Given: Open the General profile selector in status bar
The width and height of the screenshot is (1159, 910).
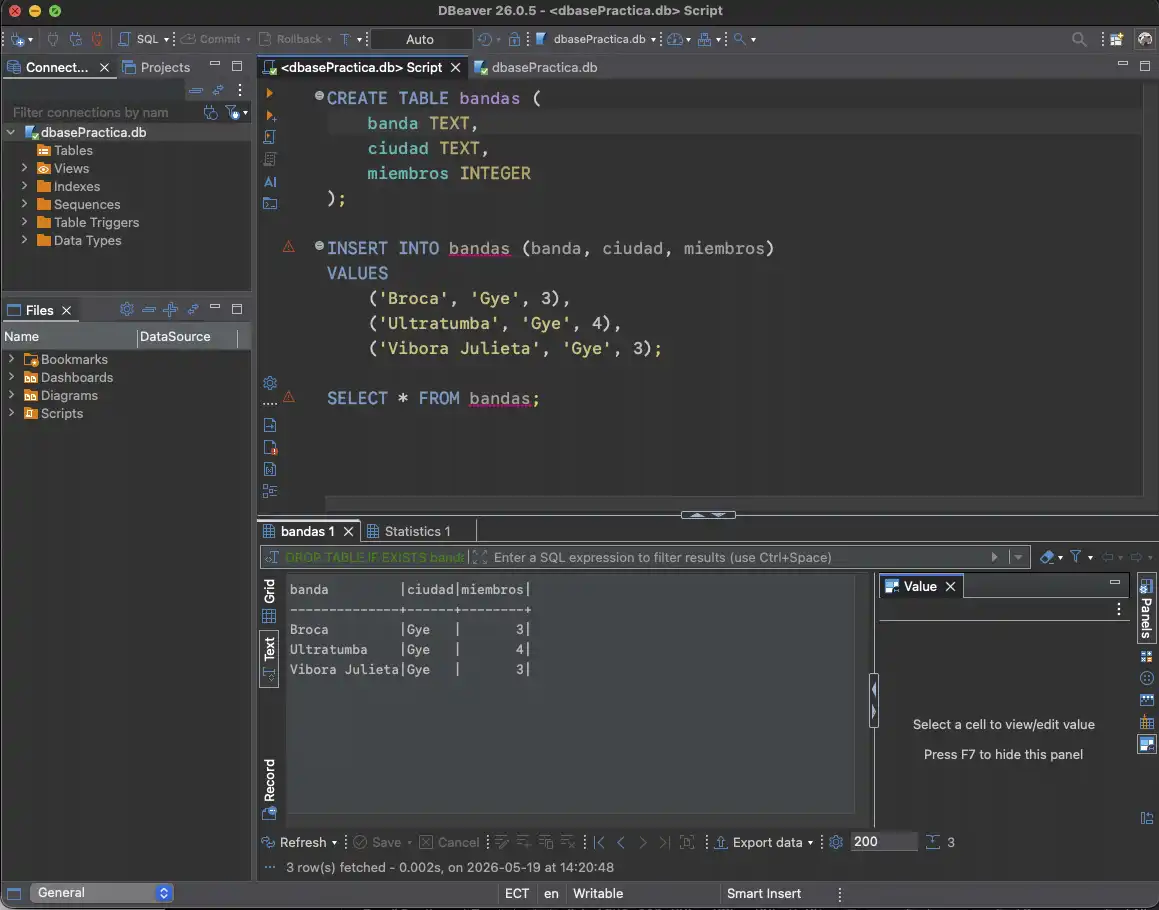Looking at the screenshot, I should [101, 893].
